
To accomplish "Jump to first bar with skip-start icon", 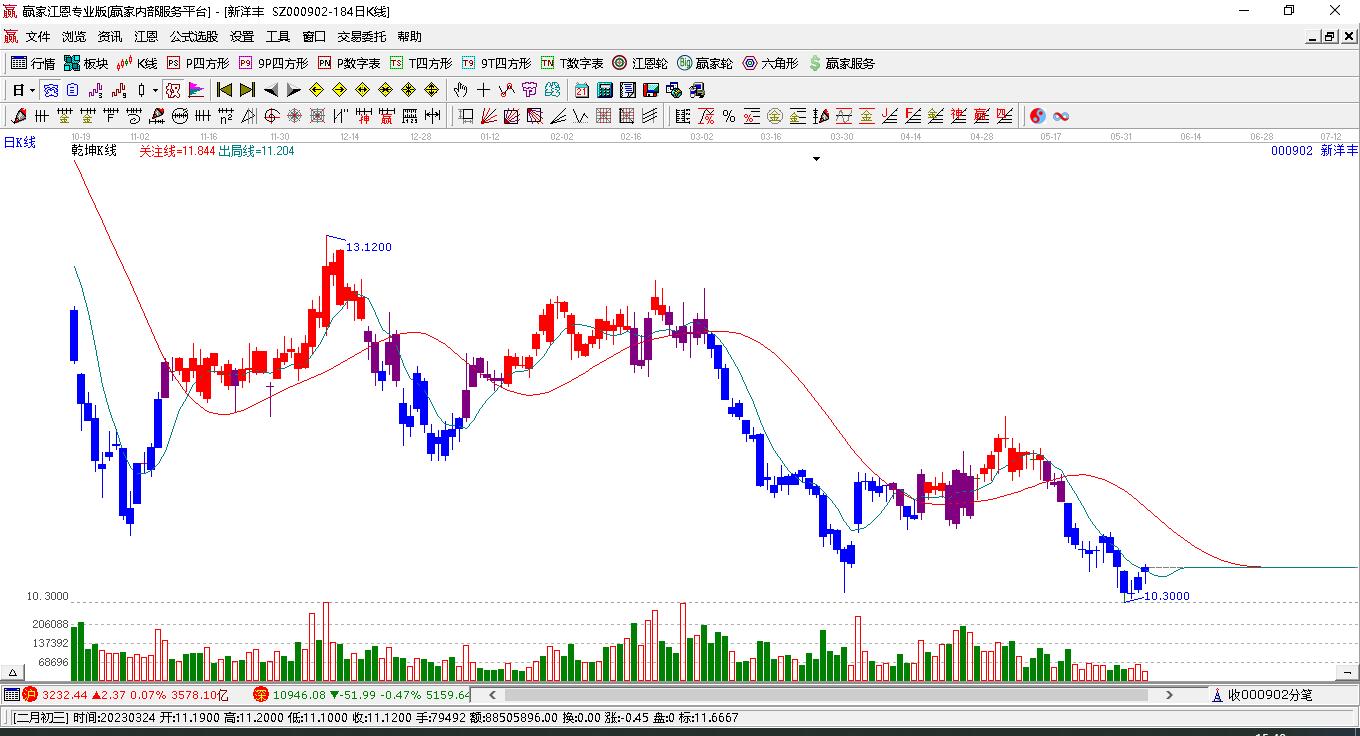I will pyautogui.click(x=224, y=90).
